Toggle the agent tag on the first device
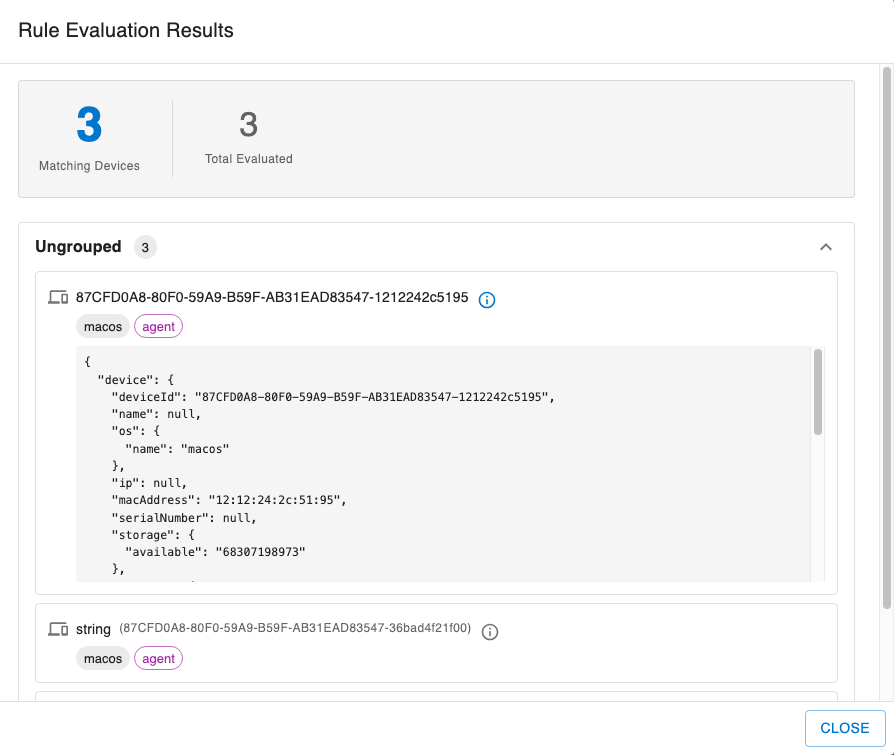 (158, 326)
